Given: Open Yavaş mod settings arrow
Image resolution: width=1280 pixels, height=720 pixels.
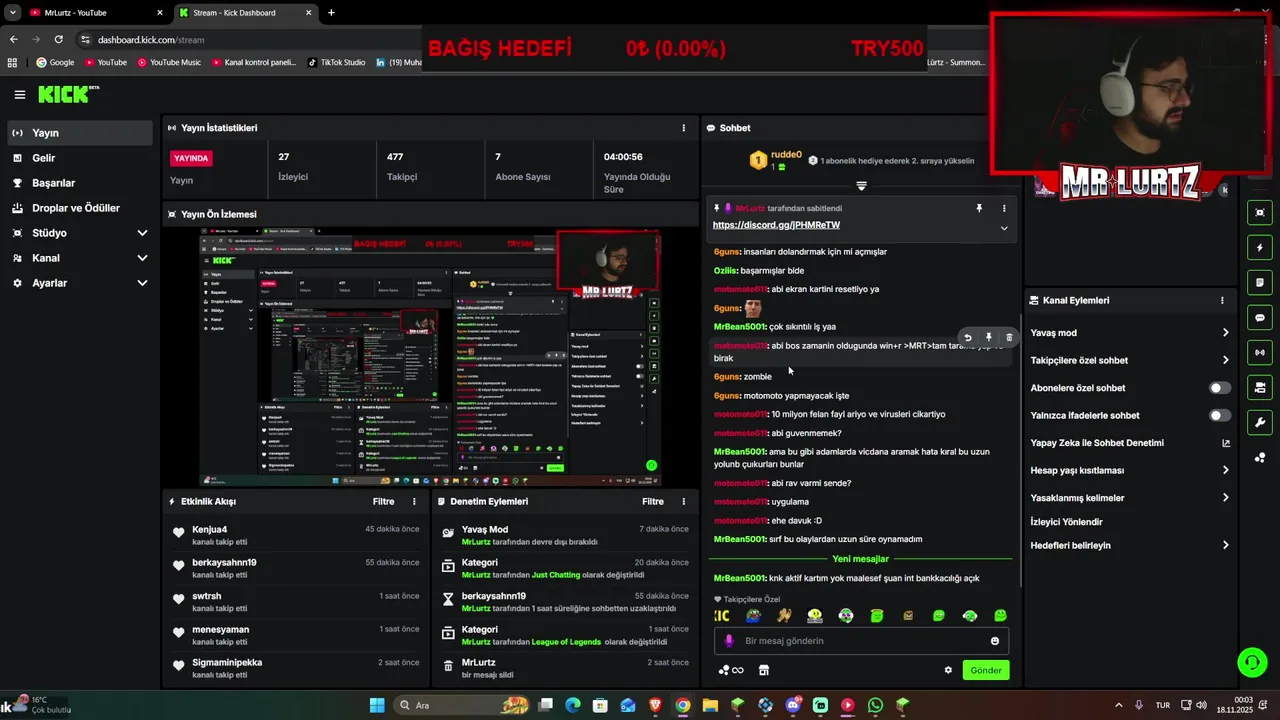Looking at the screenshot, I should pyautogui.click(x=1226, y=333).
